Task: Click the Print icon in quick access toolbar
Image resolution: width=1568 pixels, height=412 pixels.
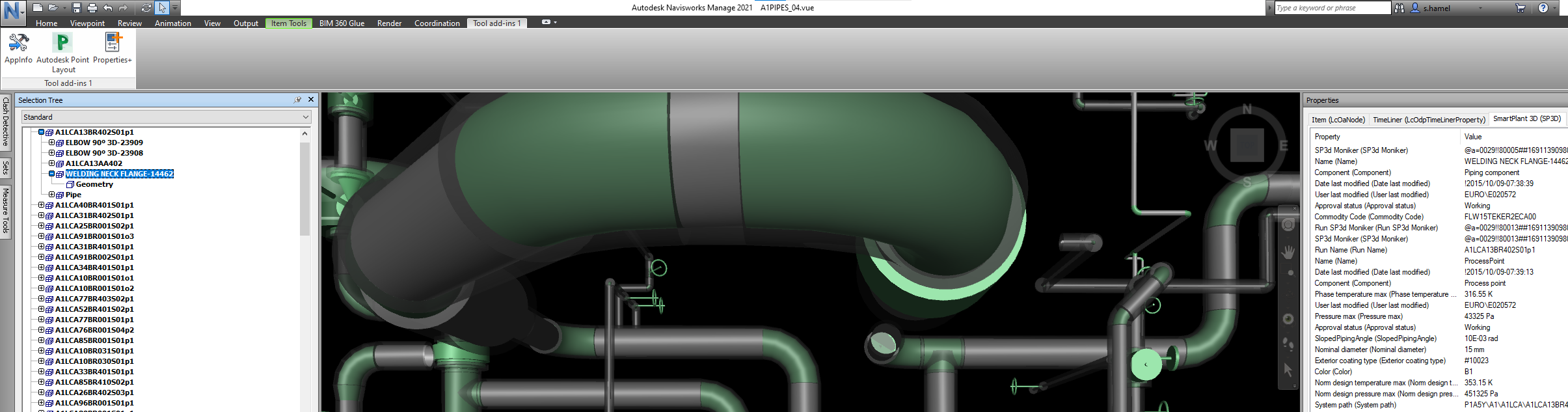Action: click(x=92, y=8)
